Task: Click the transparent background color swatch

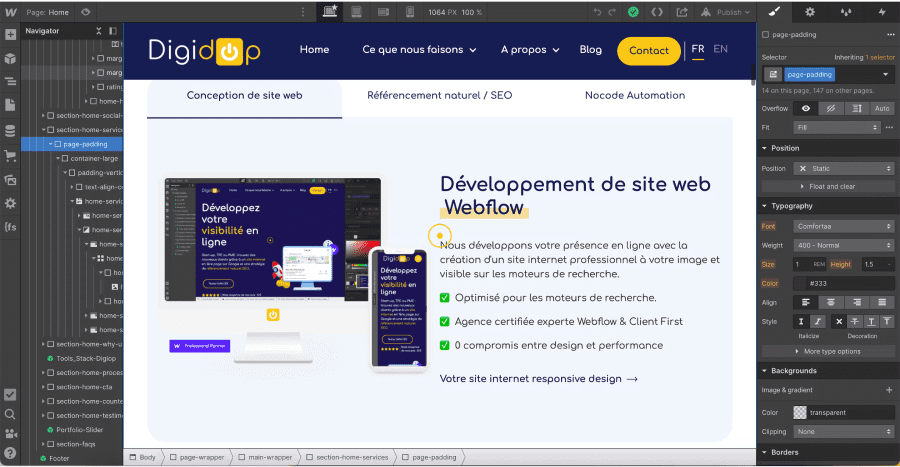Action: click(800, 412)
